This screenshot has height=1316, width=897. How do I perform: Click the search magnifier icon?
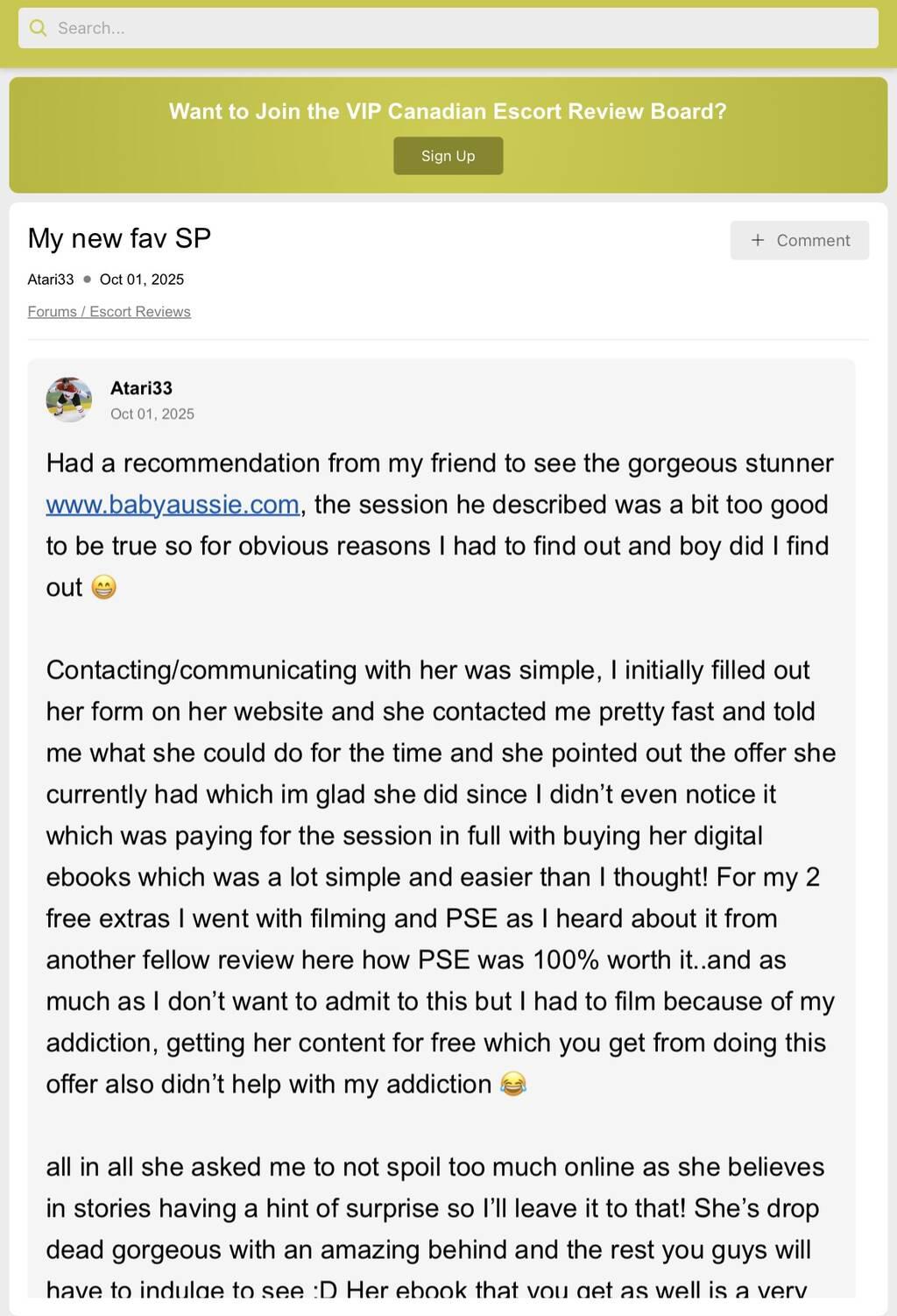(38, 28)
